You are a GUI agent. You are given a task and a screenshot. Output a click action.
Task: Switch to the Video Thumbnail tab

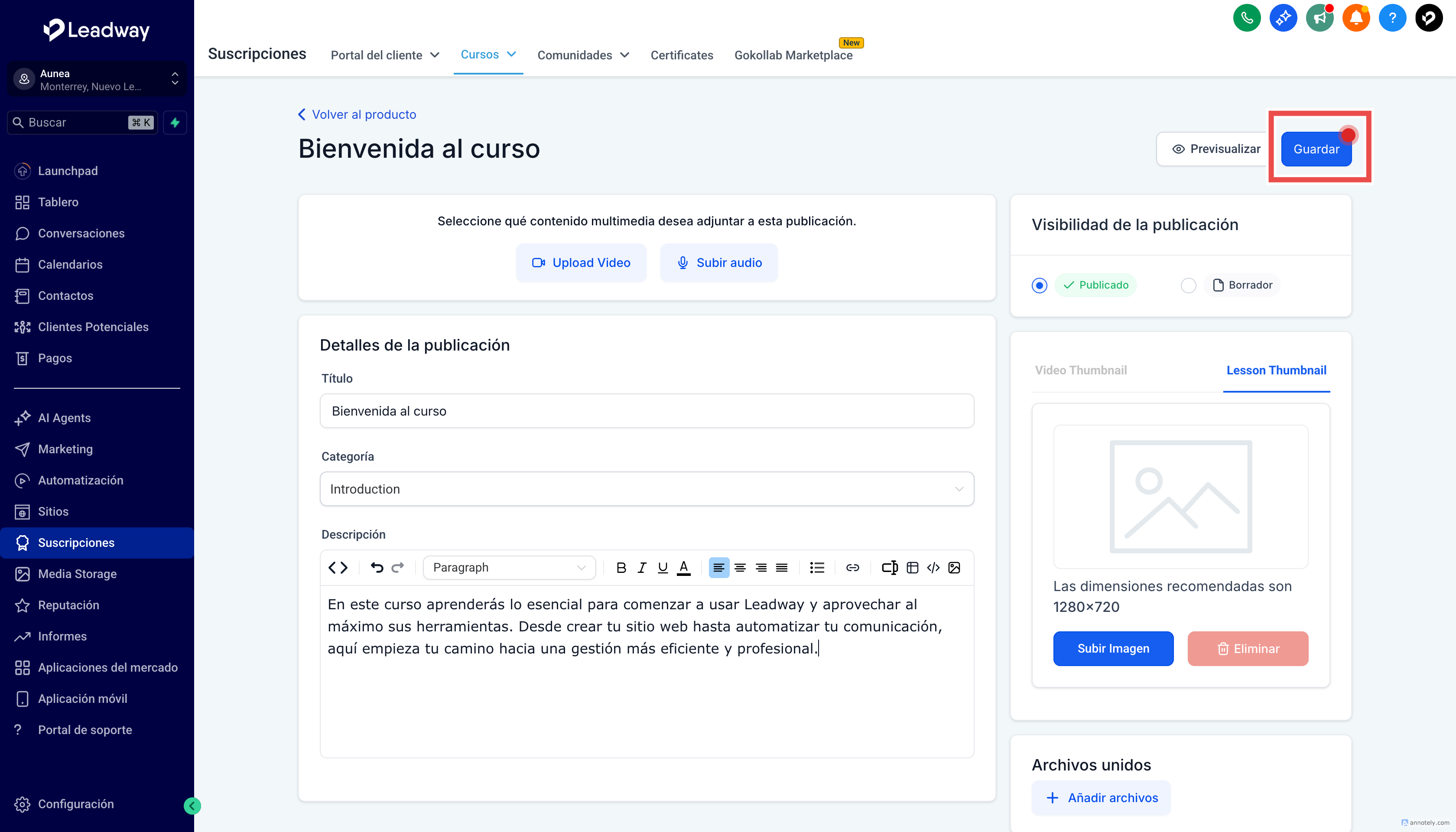tap(1081, 370)
